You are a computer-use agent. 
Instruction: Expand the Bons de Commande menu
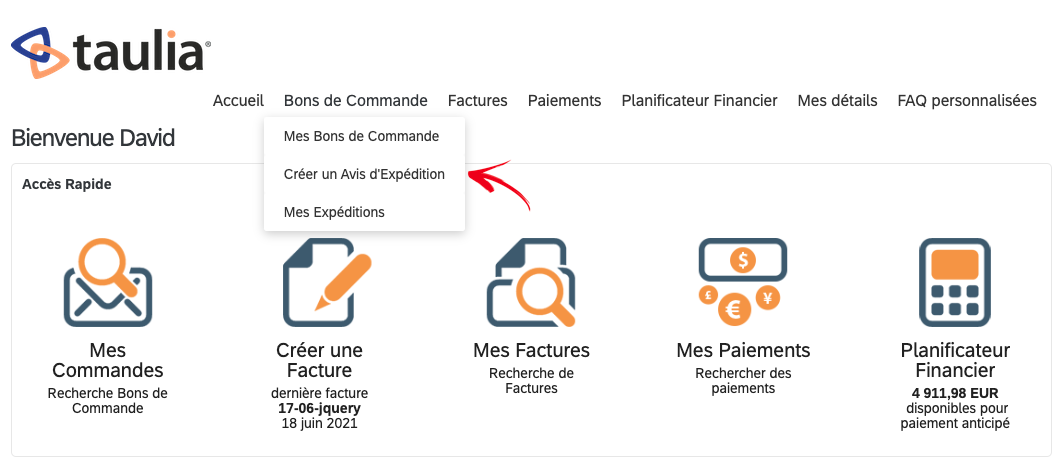pyautogui.click(x=356, y=100)
